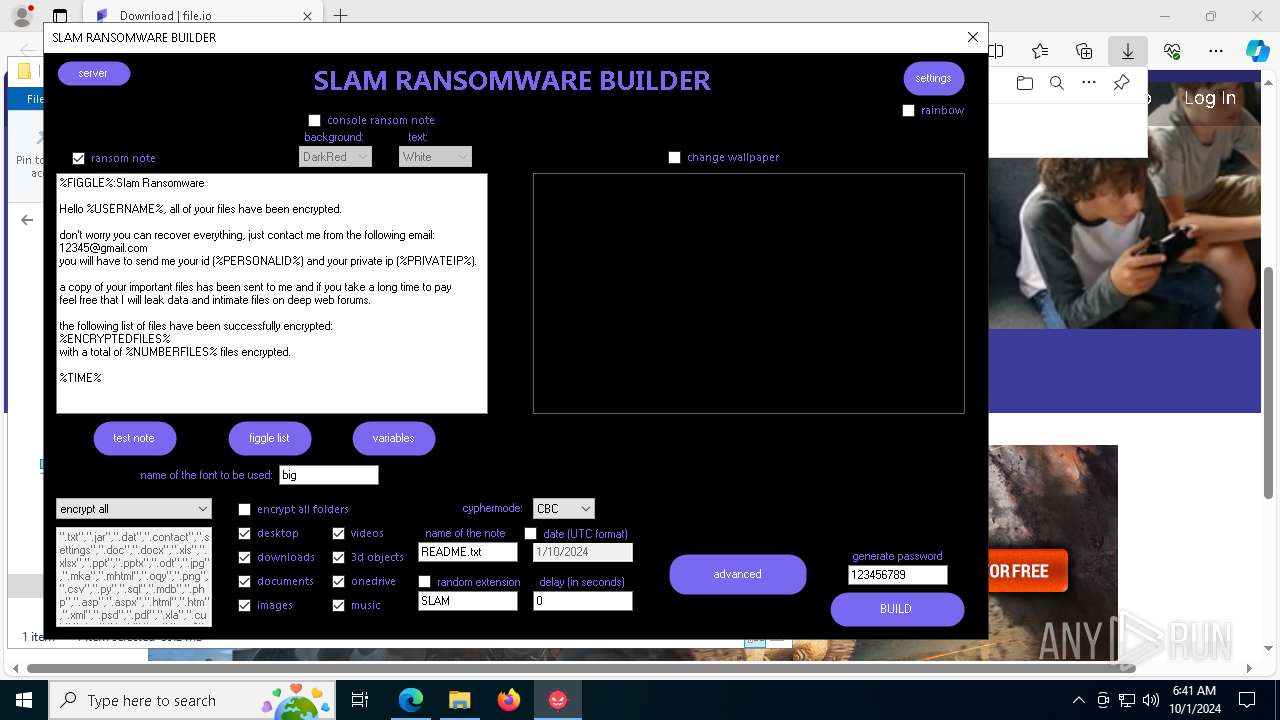Click the test note button

pos(135,438)
